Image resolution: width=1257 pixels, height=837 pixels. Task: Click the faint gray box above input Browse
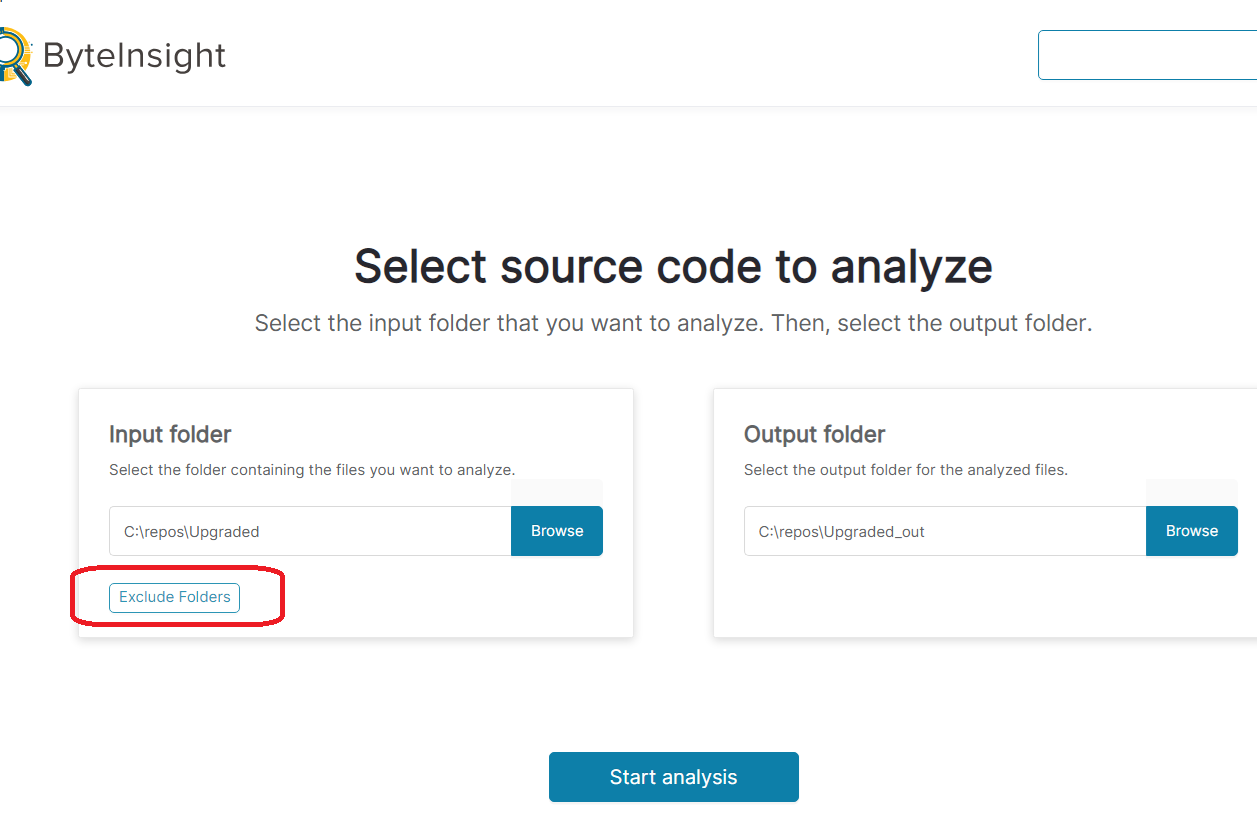coord(557,492)
